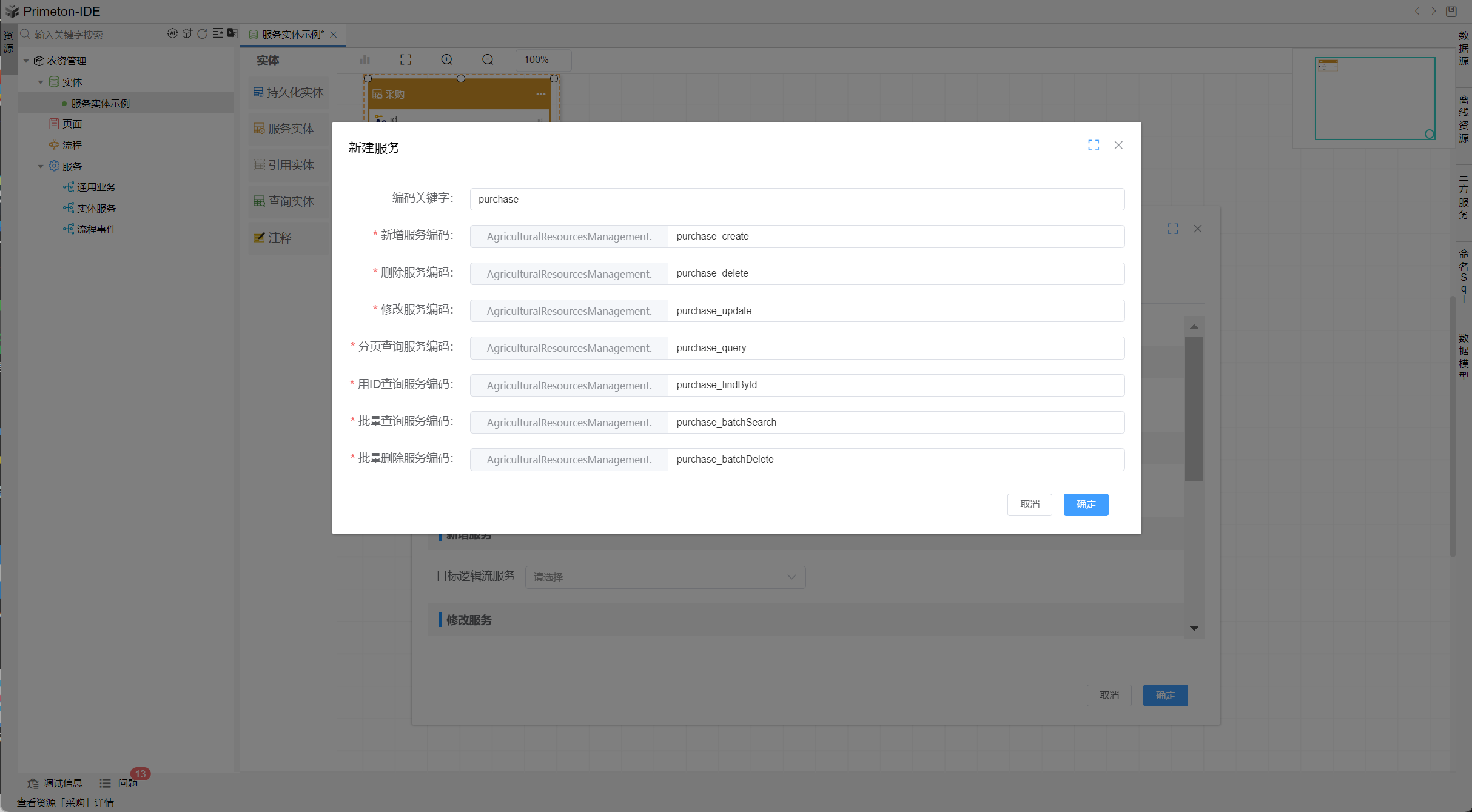Expand the 新建服务 dialog to fullscreen
This screenshot has width=1472, height=812.
(x=1093, y=145)
